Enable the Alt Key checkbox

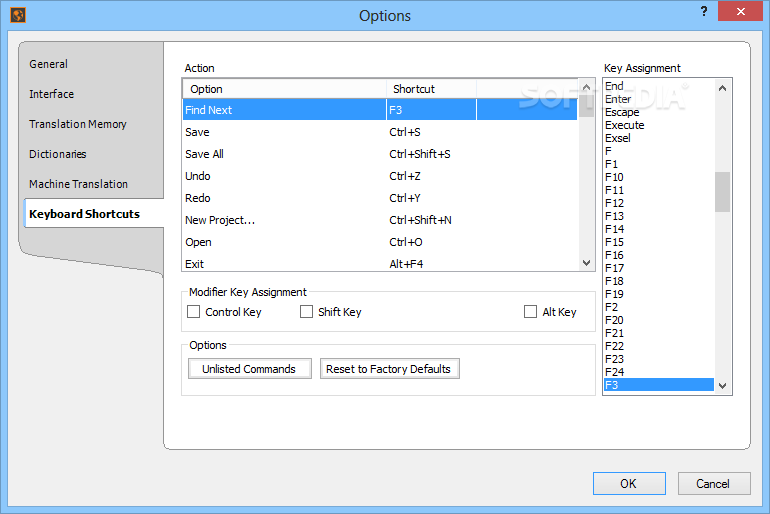[x=530, y=312]
